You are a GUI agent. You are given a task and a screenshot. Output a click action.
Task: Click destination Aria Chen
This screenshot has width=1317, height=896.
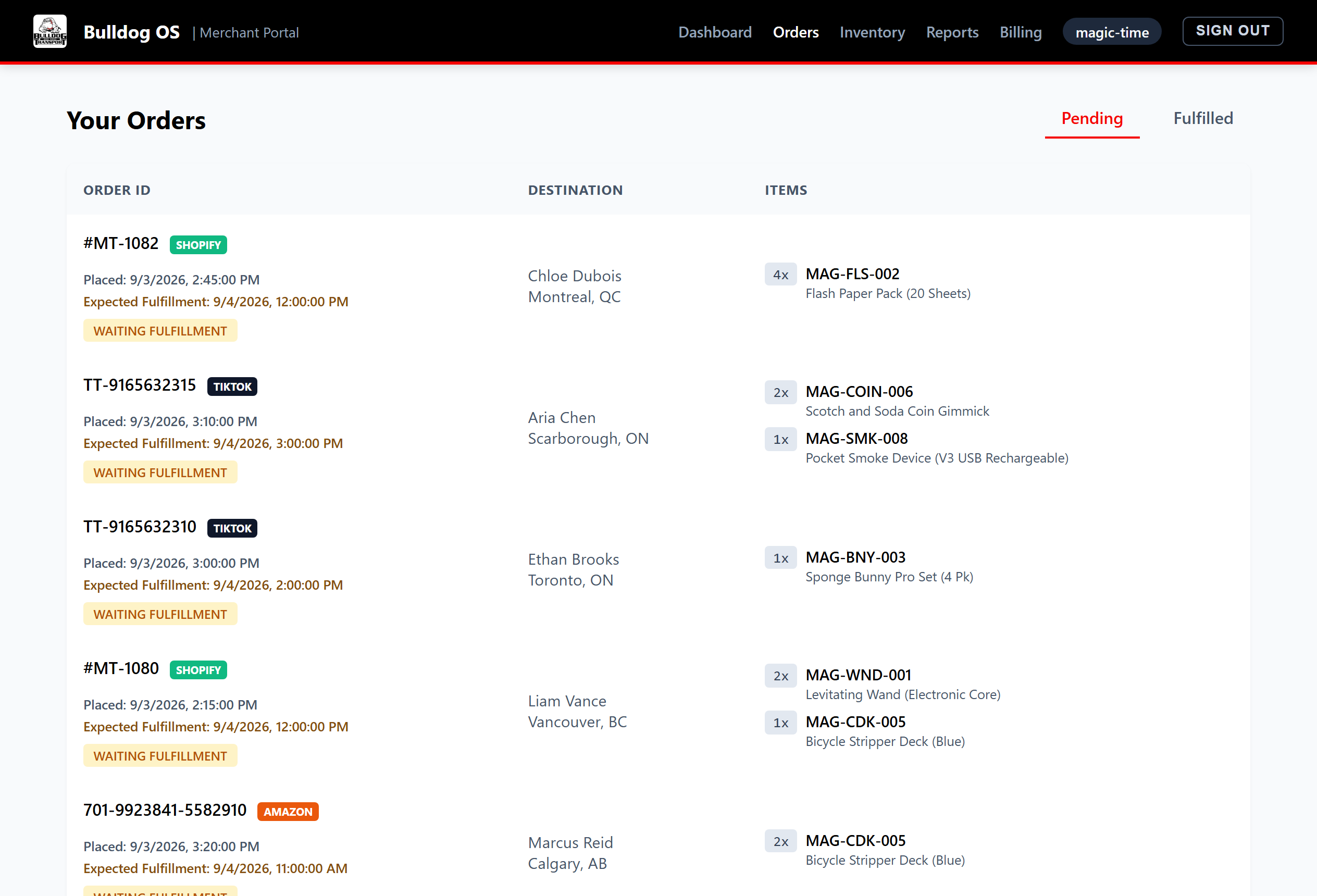(x=562, y=418)
